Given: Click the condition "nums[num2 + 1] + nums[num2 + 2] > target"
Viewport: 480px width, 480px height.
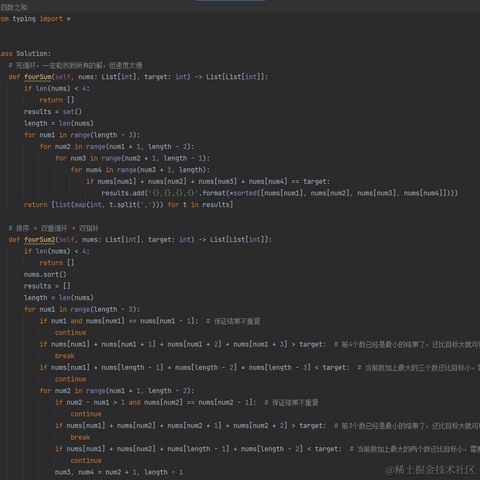Looking at the screenshot, I should click(246, 426).
